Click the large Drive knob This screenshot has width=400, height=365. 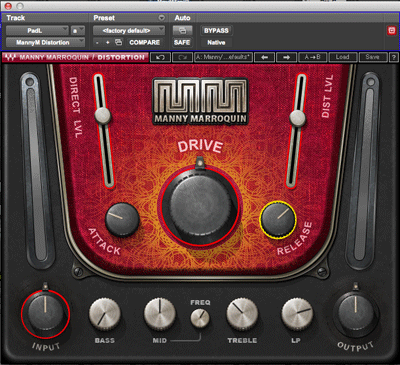pos(200,207)
